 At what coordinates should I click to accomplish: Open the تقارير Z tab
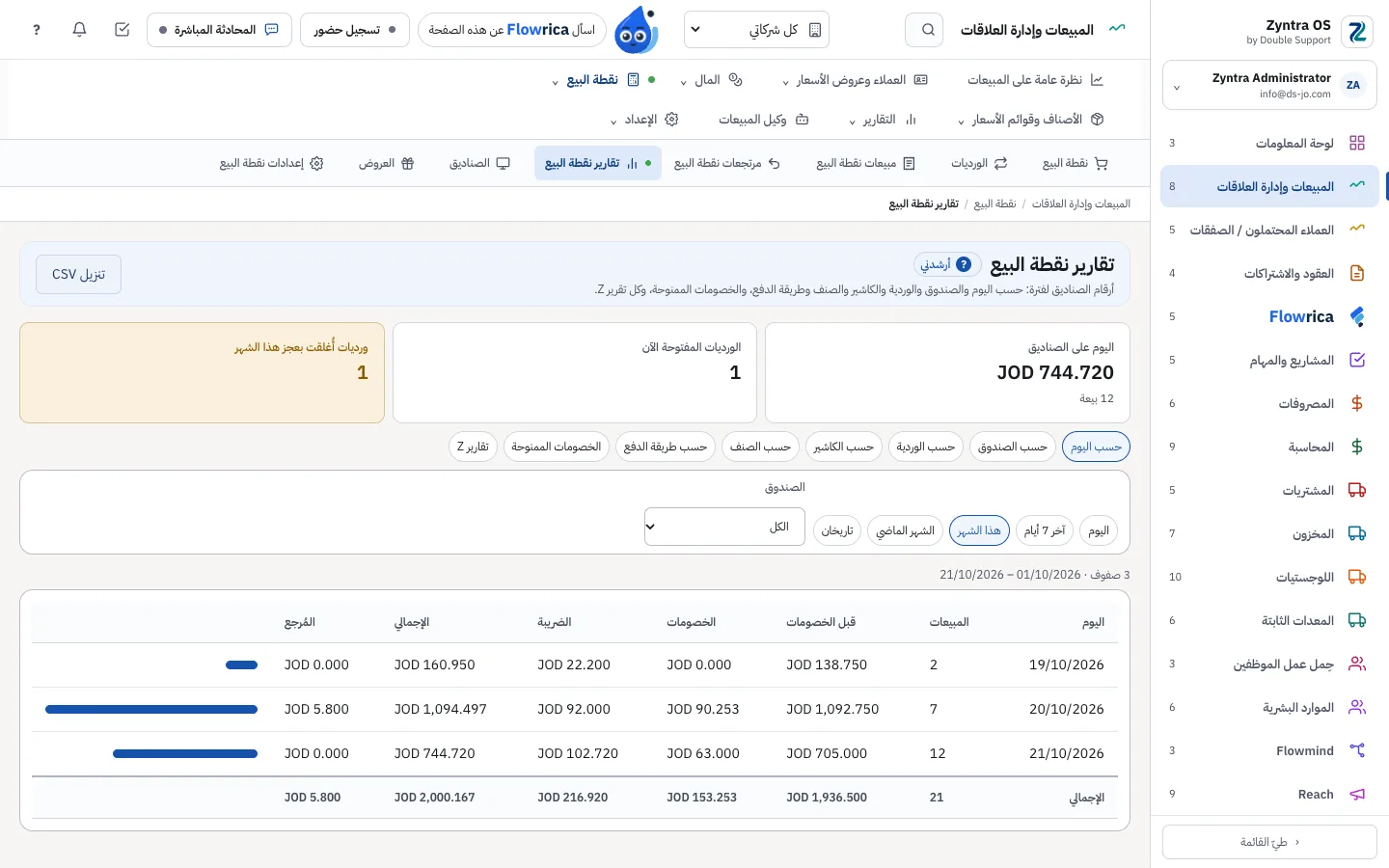click(474, 447)
